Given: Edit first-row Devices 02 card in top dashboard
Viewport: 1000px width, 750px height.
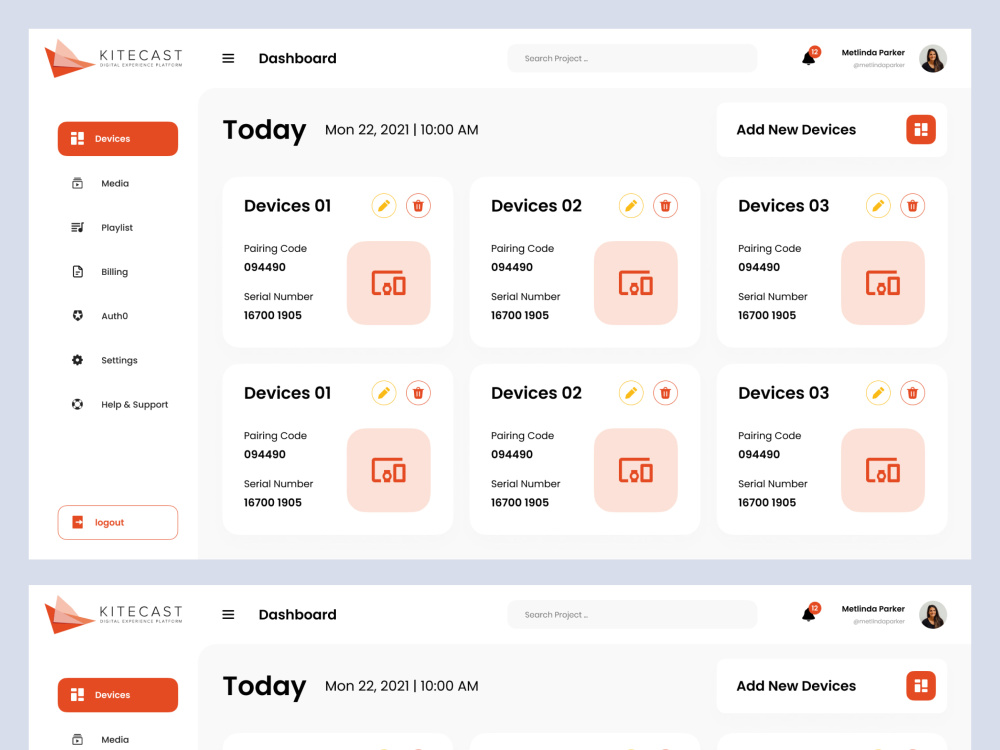Looking at the screenshot, I should point(631,206).
